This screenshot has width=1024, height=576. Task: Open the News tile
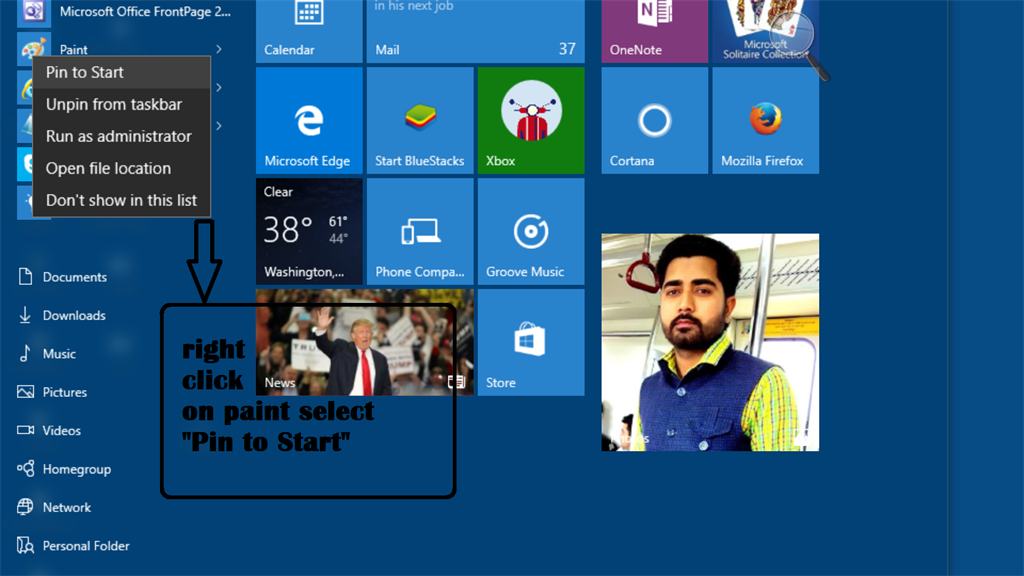[x=364, y=342]
